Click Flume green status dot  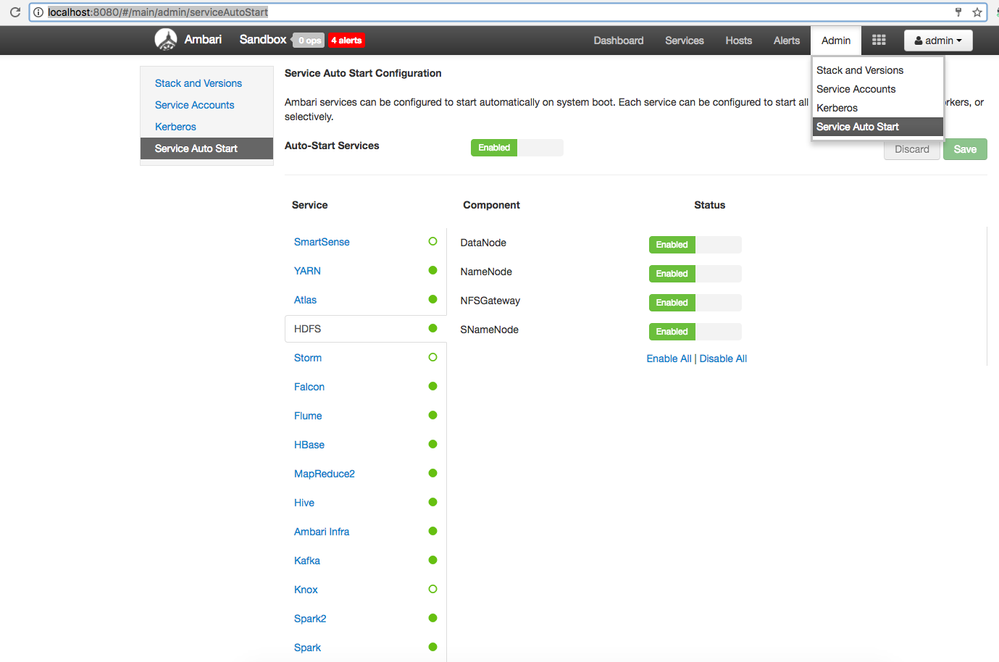tap(433, 415)
